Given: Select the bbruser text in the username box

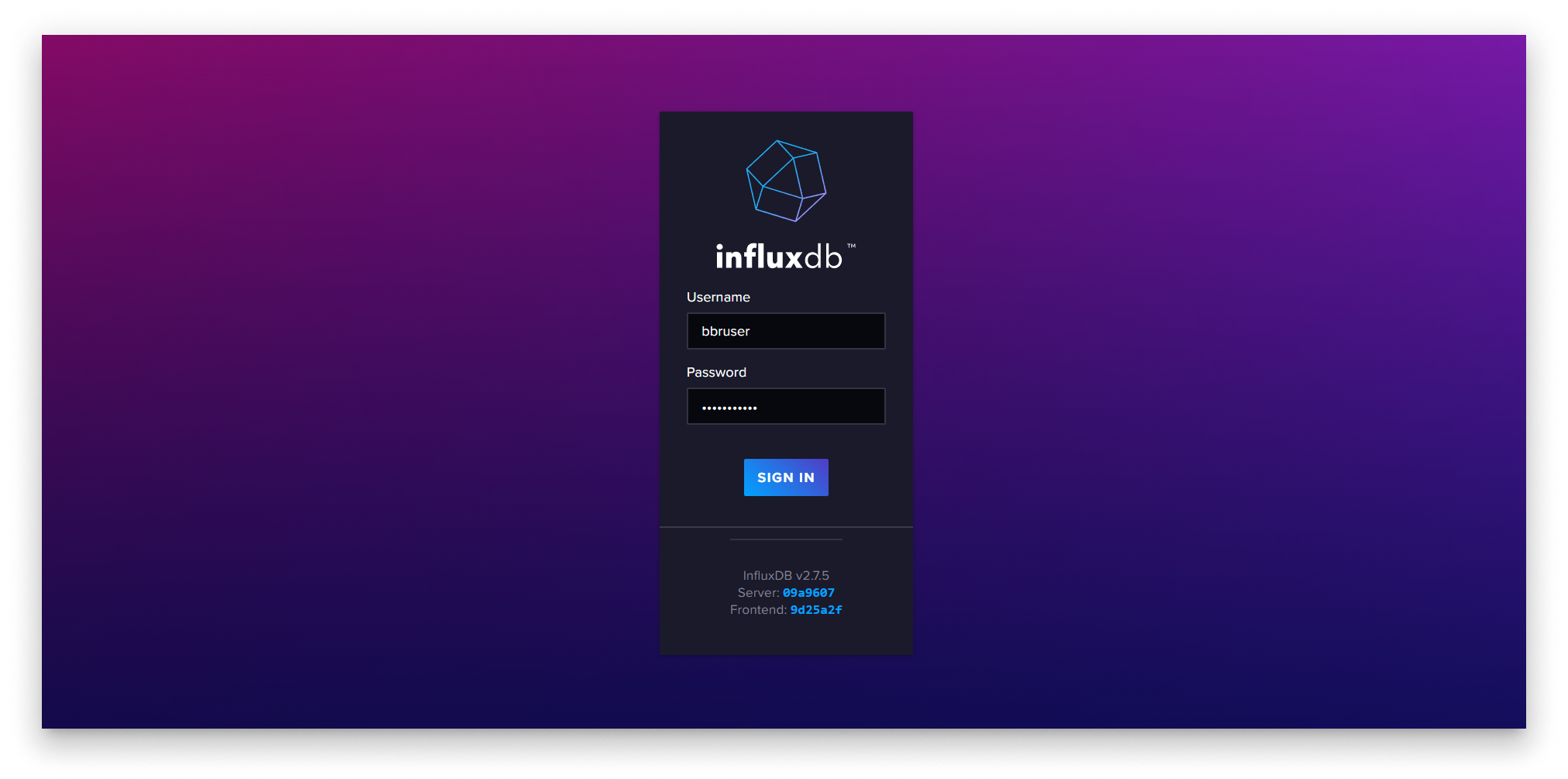Looking at the screenshot, I should point(725,331).
